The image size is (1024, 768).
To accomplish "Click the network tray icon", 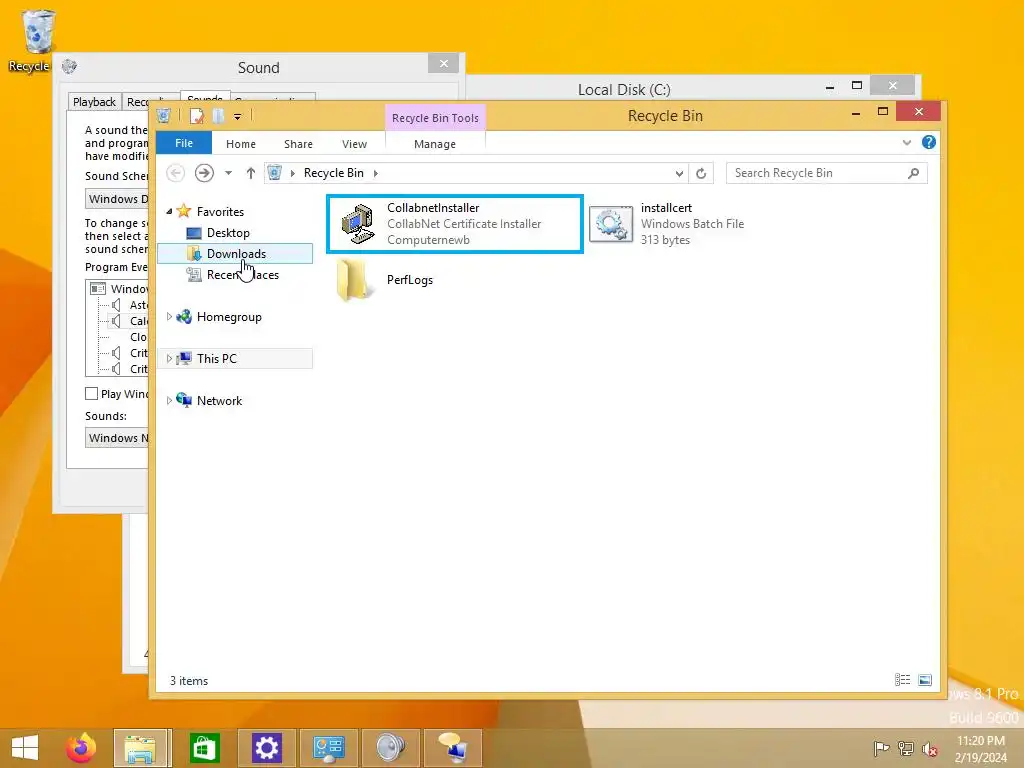I will (x=905, y=748).
